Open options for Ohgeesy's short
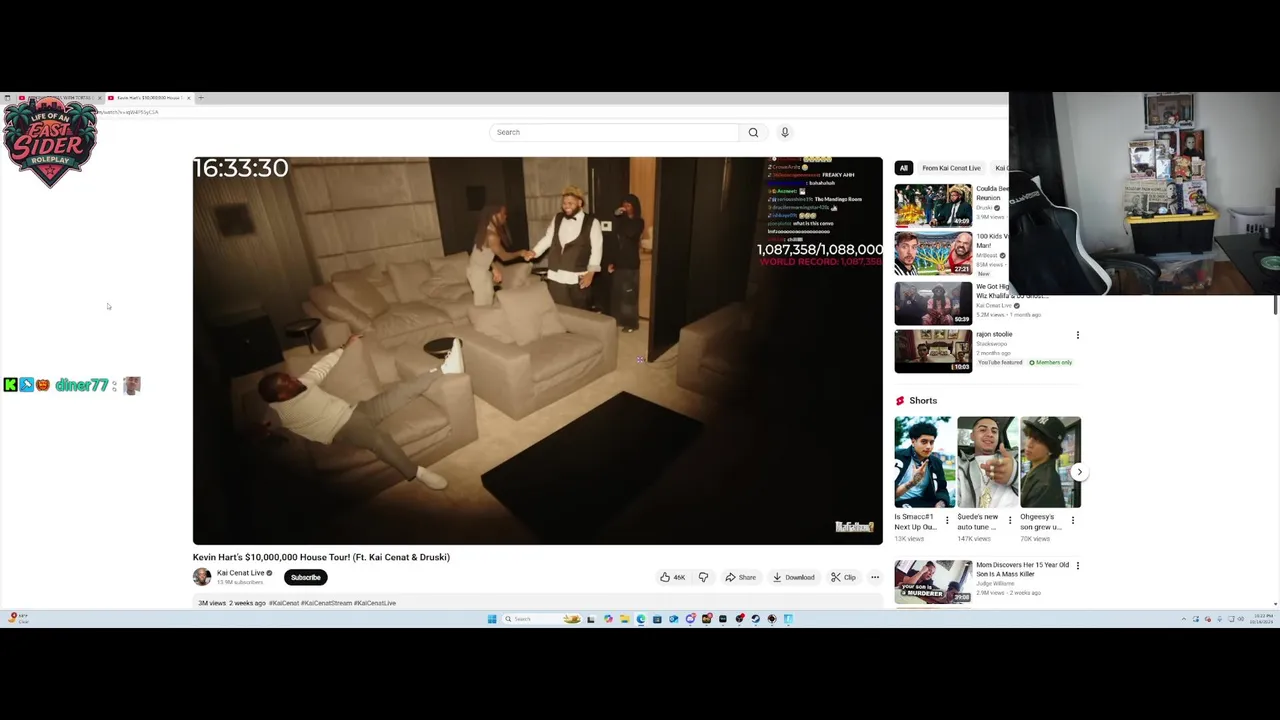 tap(1073, 520)
